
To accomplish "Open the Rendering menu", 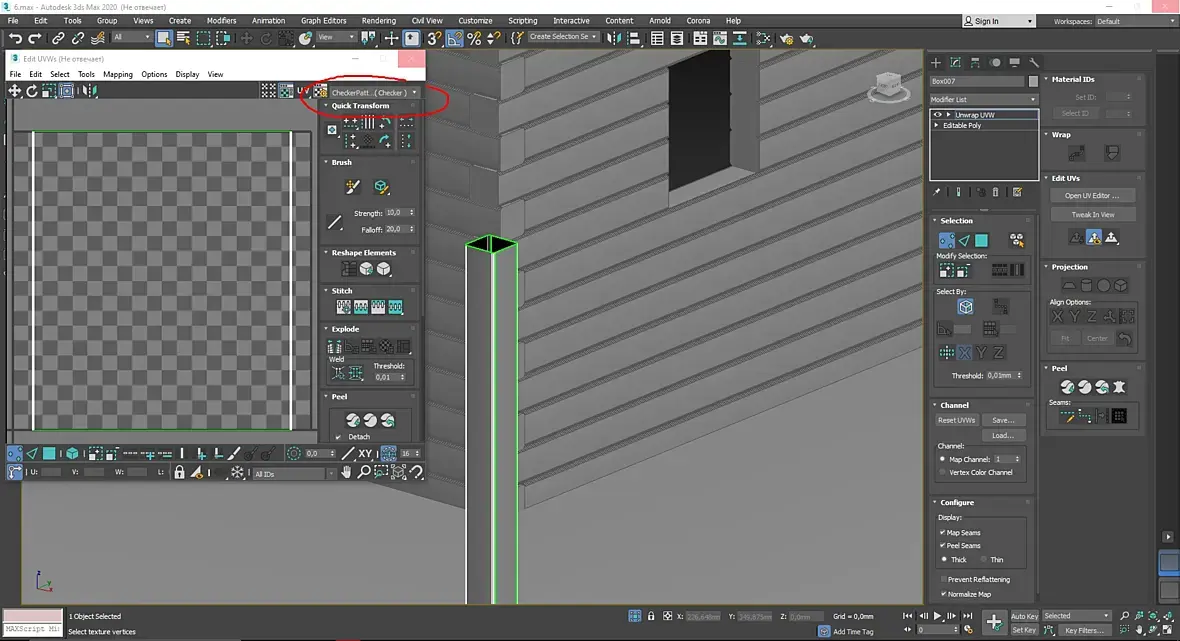I will tap(379, 20).
